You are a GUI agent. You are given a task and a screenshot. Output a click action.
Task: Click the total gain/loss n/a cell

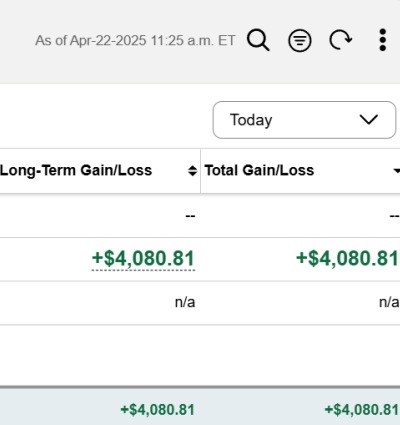389,302
